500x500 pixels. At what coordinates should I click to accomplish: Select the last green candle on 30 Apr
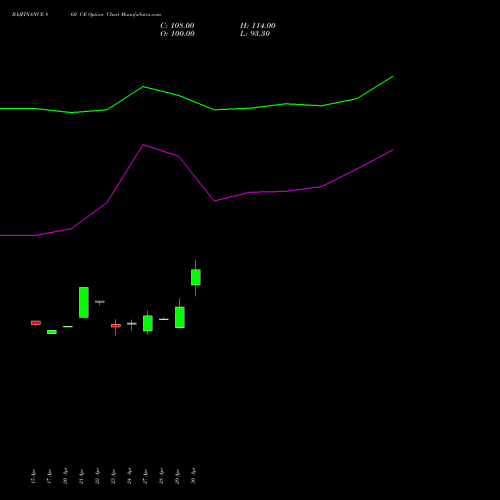196,277
